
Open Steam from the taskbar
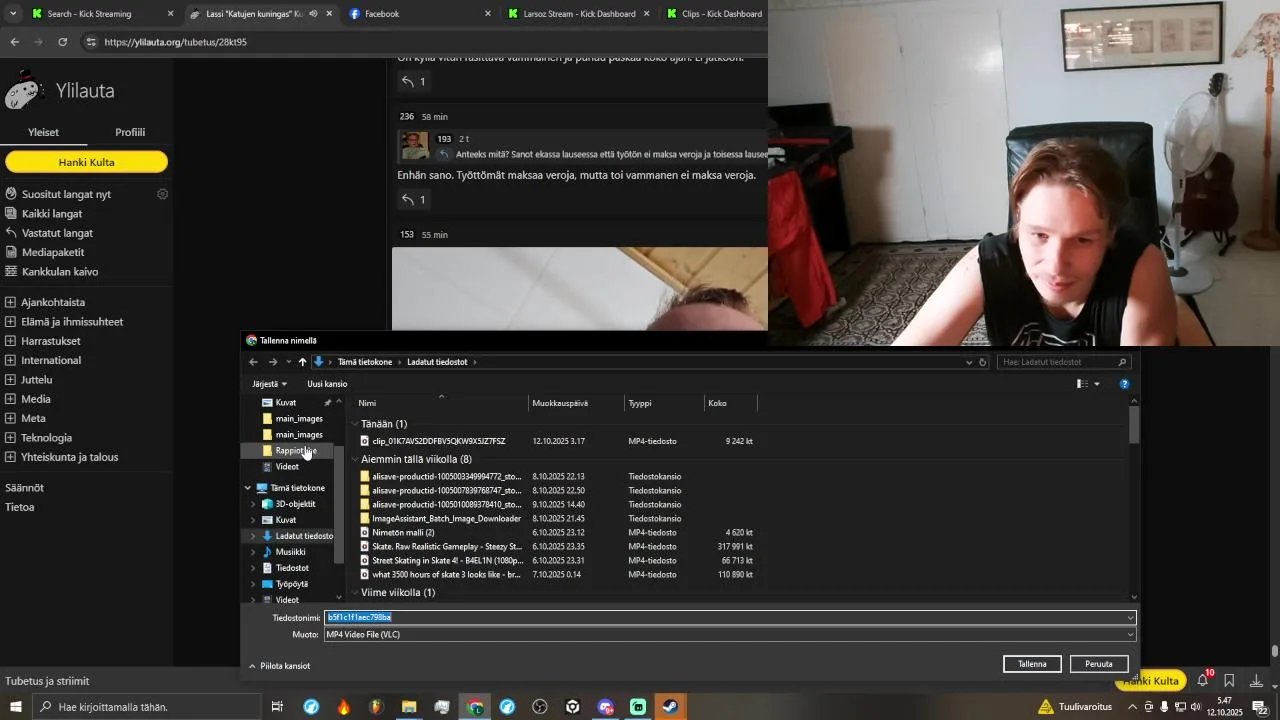(x=670, y=707)
